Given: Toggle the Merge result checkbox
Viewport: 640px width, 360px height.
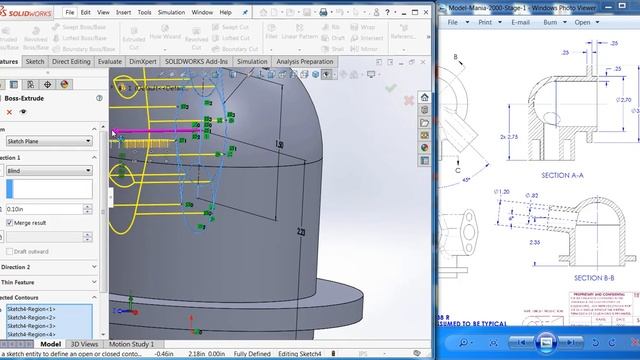Looking at the screenshot, I should [x=9, y=223].
